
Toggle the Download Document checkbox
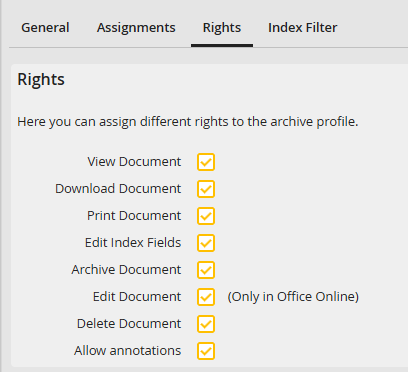tap(206, 189)
